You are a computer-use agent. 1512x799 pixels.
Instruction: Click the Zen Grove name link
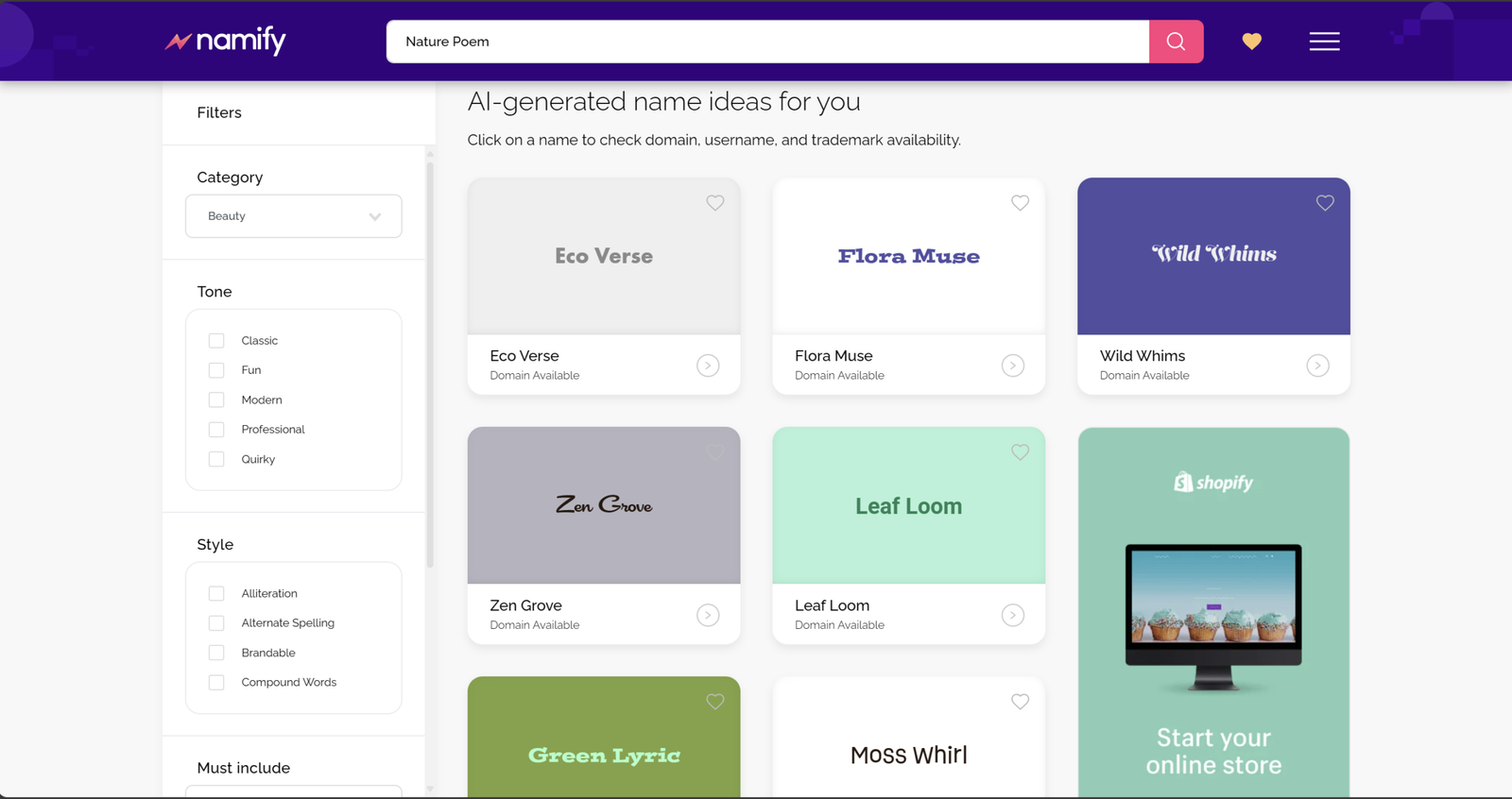[525, 605]
